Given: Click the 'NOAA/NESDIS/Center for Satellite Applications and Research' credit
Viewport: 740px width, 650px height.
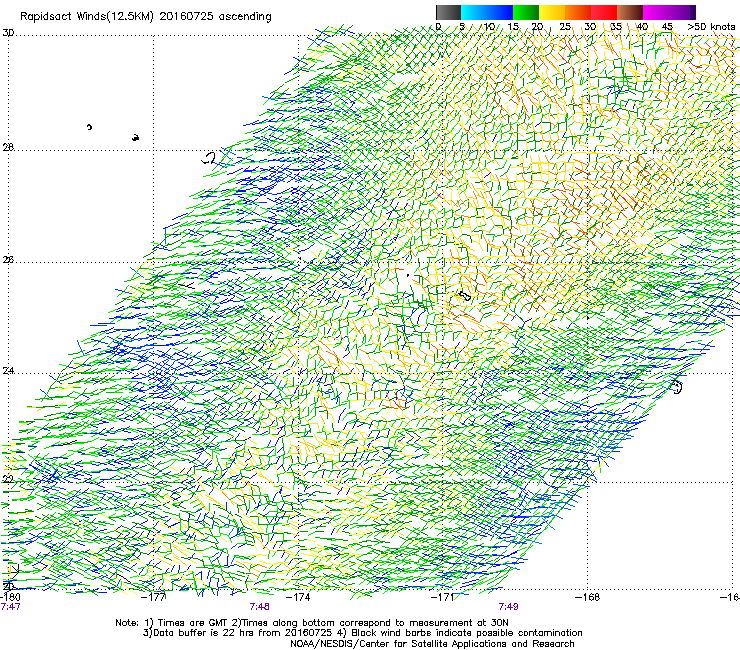Looking at the screenshot, I should (432, 644).
